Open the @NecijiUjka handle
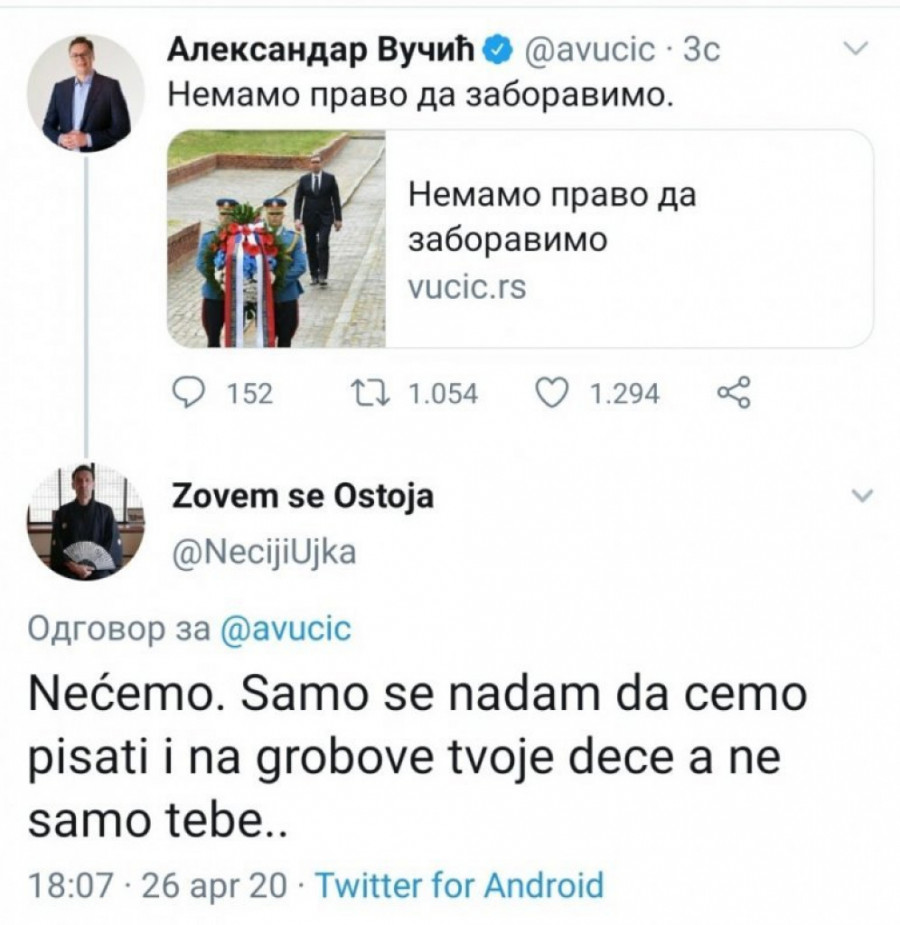The width and height of the screenshot is (900, 925). tap(264, 553)
